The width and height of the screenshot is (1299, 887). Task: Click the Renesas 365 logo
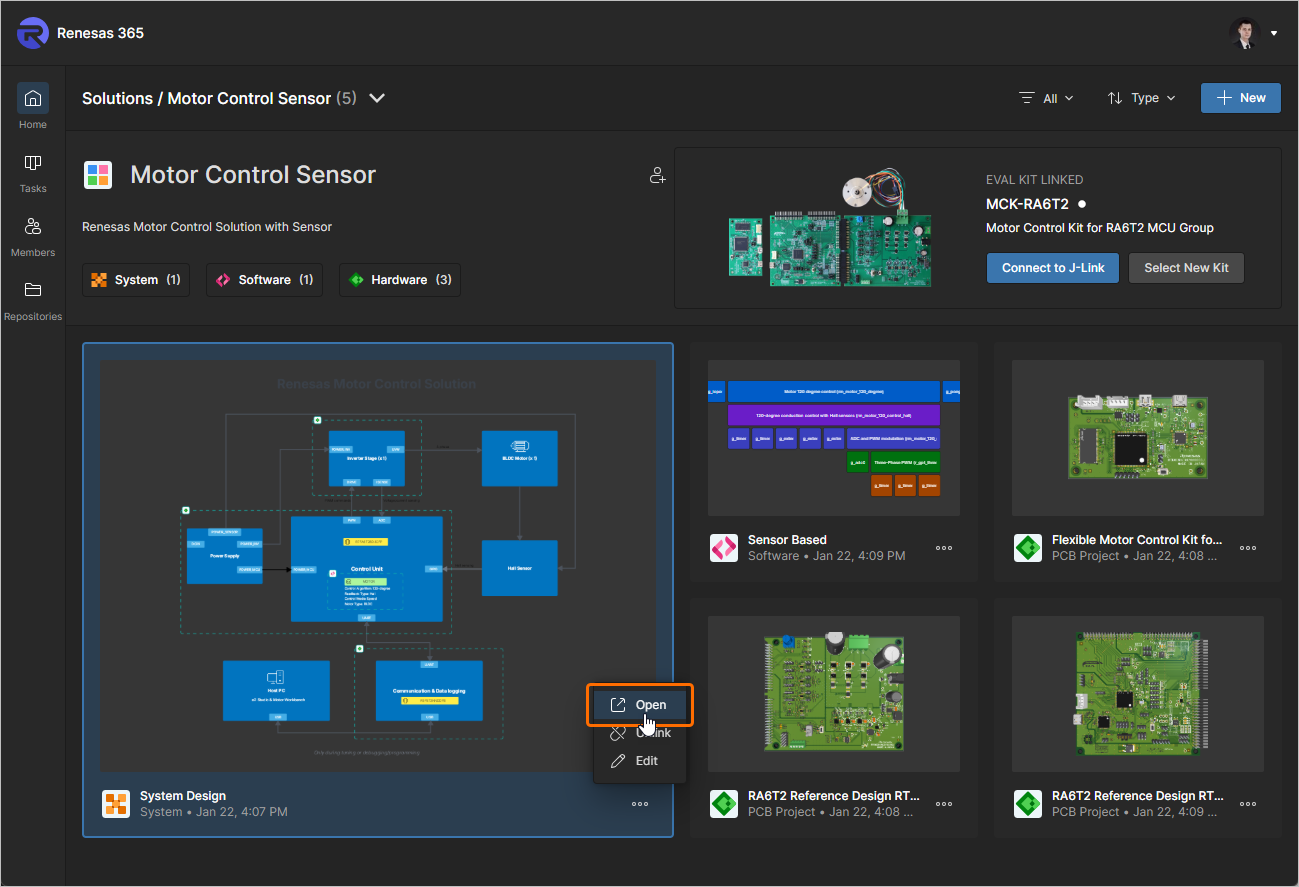[33, 33]
